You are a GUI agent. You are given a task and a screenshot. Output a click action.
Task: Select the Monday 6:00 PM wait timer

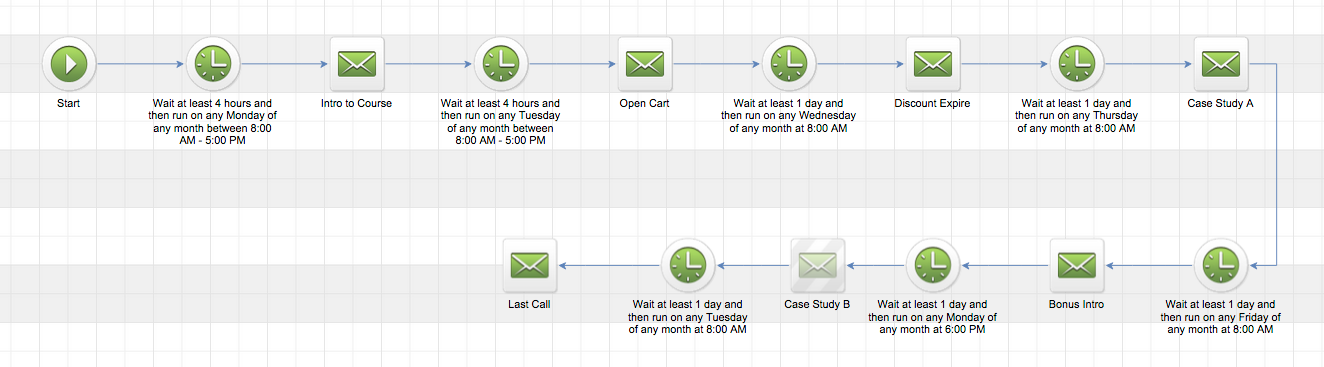[933, 265]
